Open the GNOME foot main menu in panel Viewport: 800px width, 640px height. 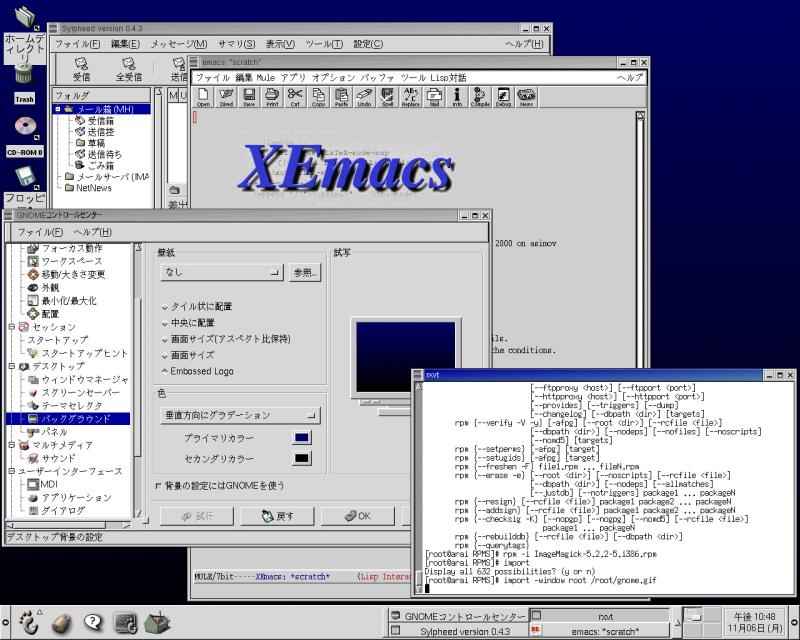[29, 622]
